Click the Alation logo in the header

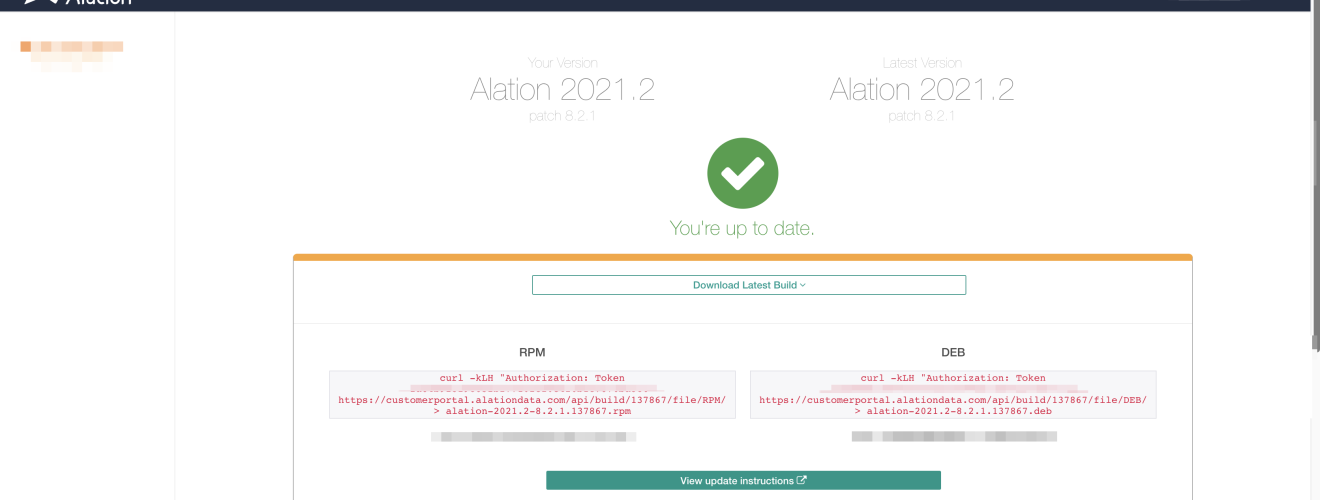[x=78, y=3]
